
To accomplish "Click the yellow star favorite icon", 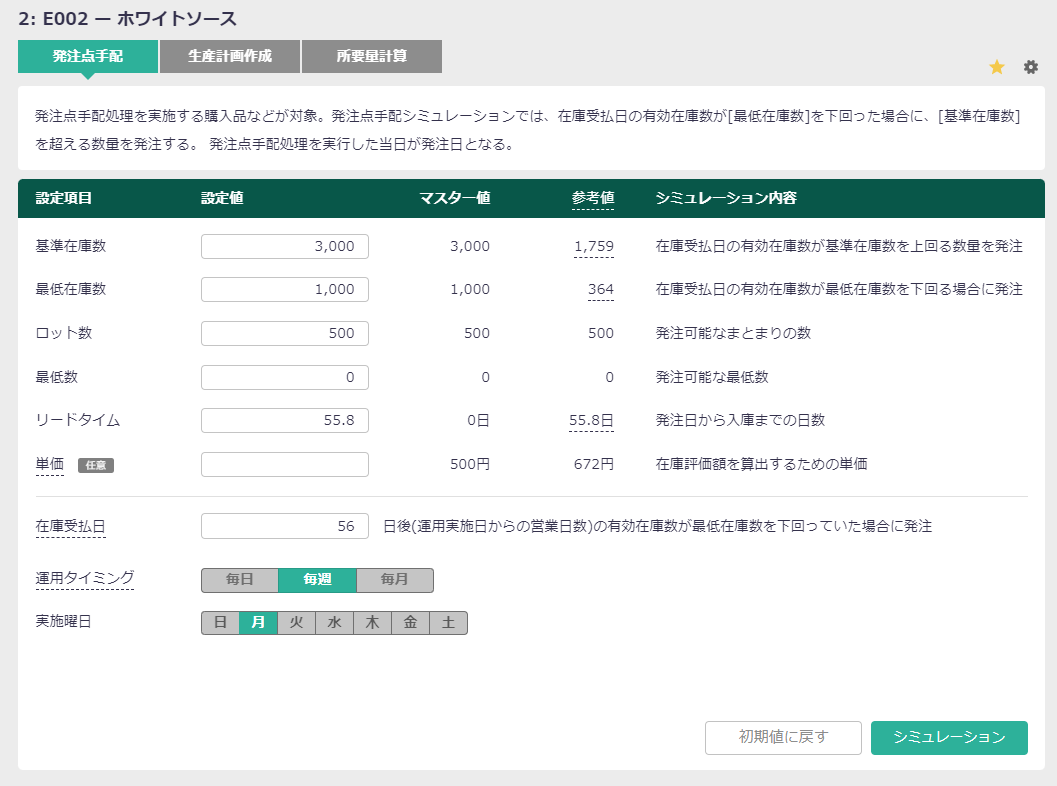I will coord(996,67).
